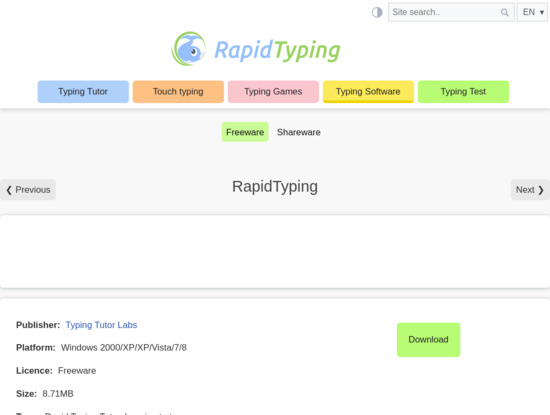The height and width of the screenshot is (415, 550).
Task: Go to Touch typing section
Action: pos(178,92)
